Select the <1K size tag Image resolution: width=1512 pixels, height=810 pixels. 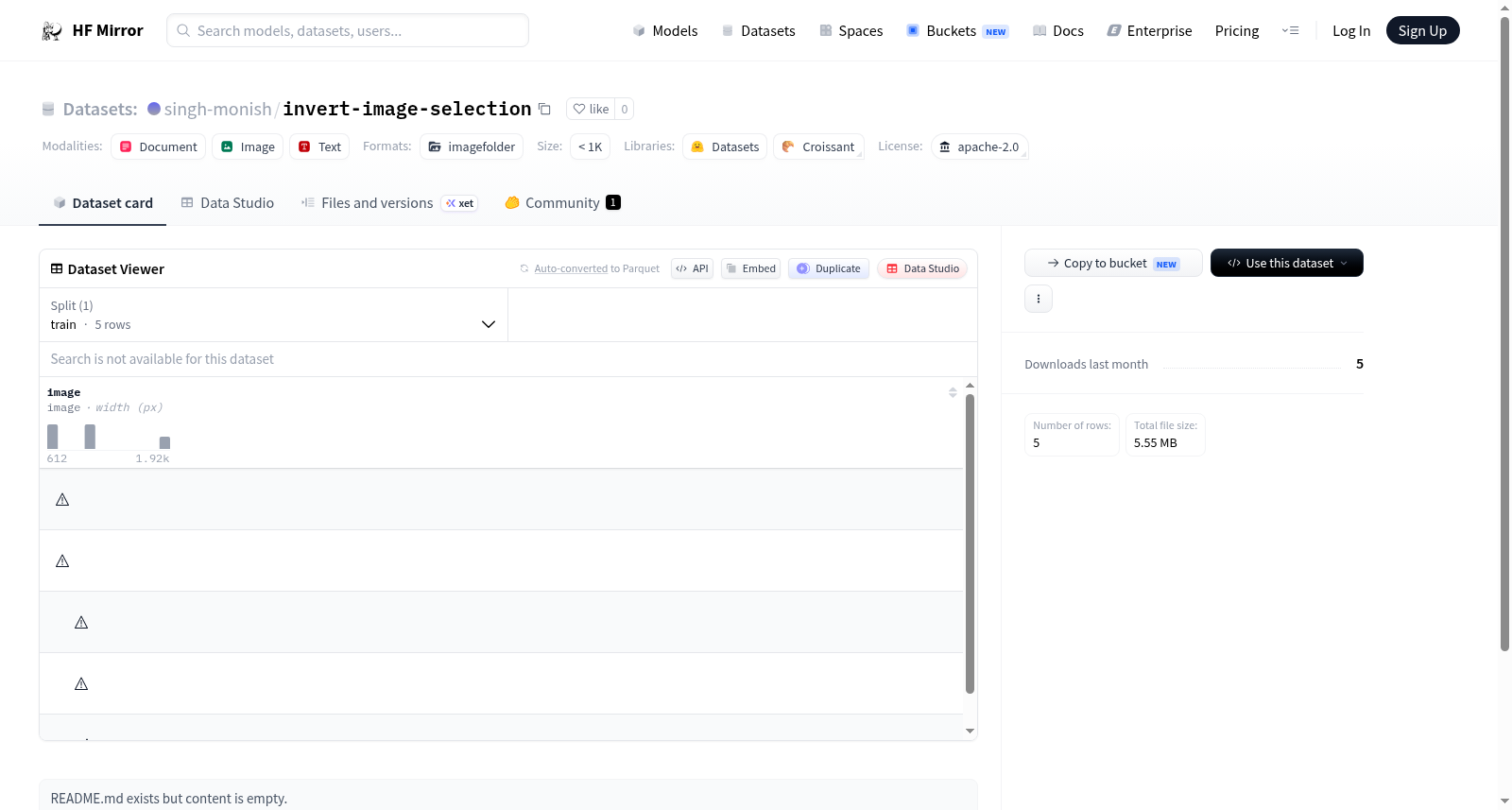pos(591,146)
